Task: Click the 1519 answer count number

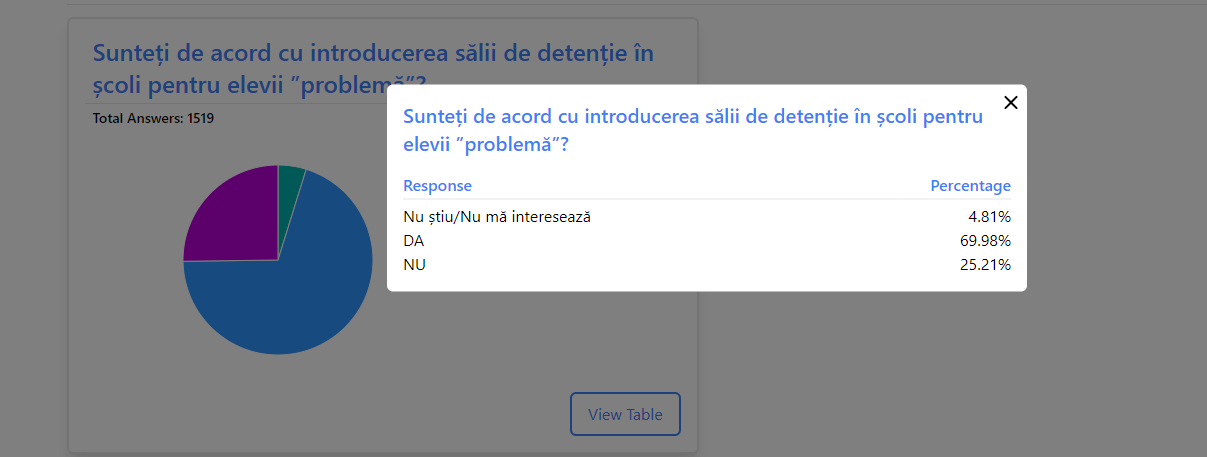Action: point(201,119)
